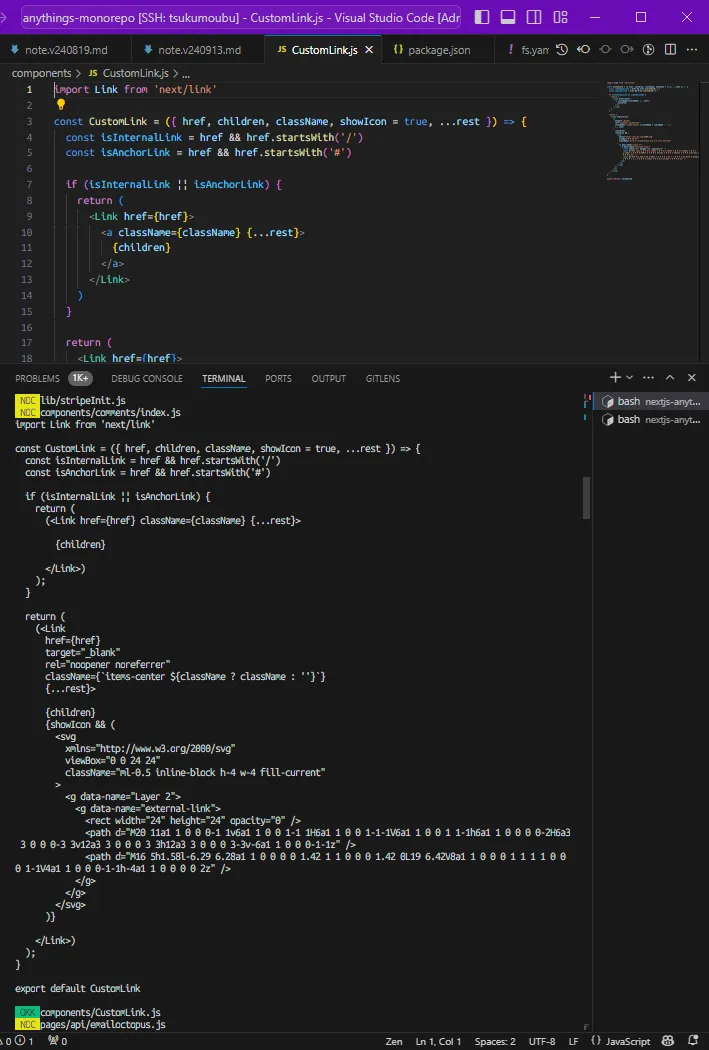Switch to the package.json tab

pos(430,50)
